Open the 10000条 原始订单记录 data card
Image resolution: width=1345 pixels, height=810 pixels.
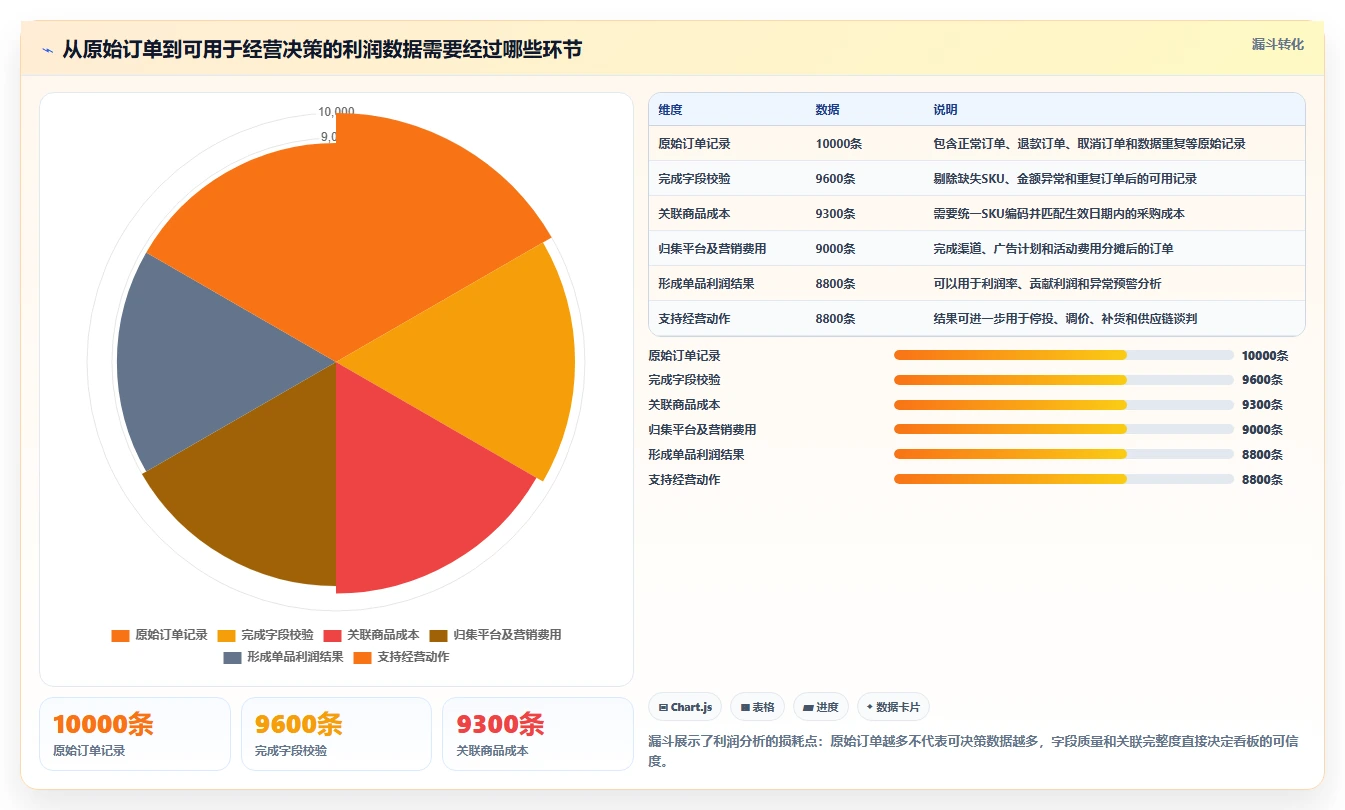135,734
